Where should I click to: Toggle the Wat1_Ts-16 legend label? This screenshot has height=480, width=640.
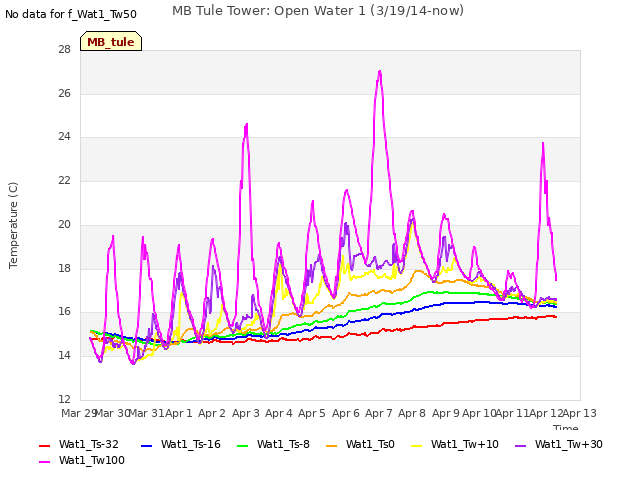(191, 444)
